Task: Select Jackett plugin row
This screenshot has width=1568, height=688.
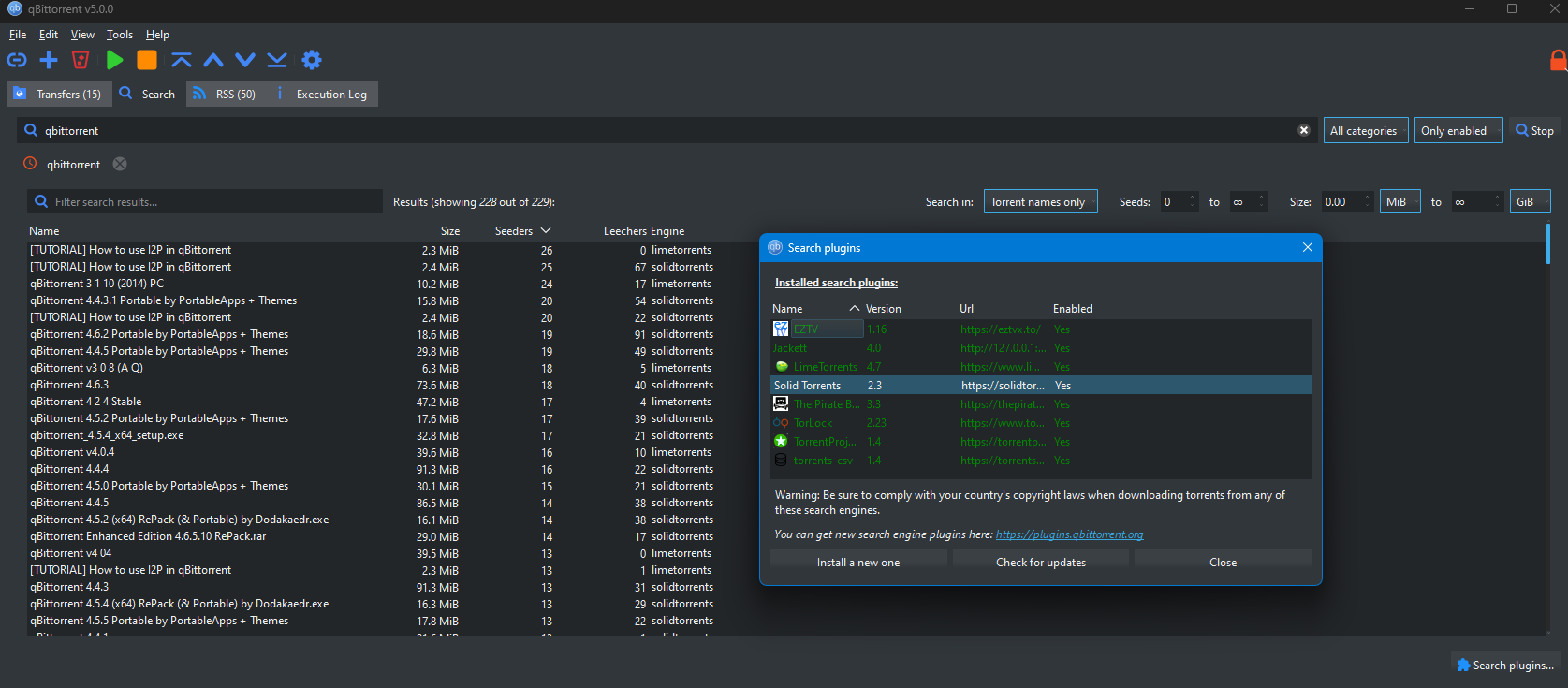Action: tap(1040, 347)
